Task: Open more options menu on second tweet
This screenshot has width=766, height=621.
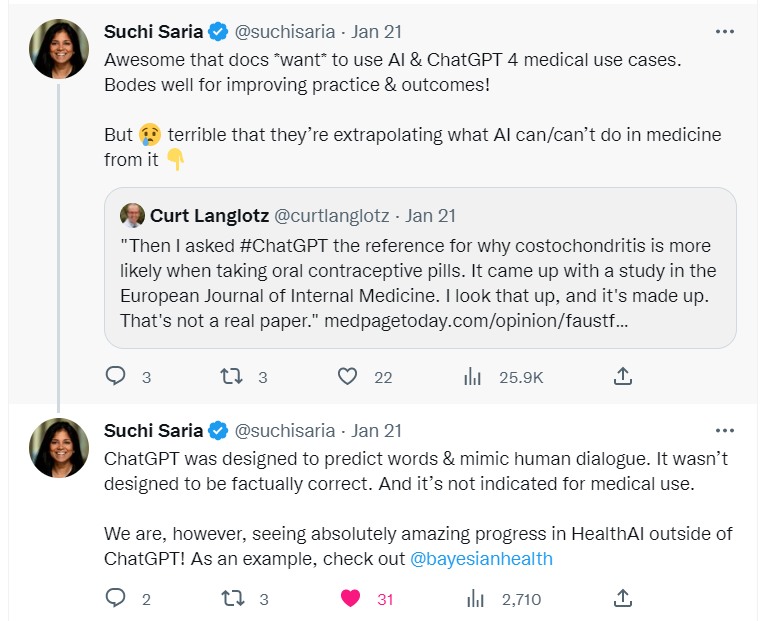Action: (x=725, y=431)
